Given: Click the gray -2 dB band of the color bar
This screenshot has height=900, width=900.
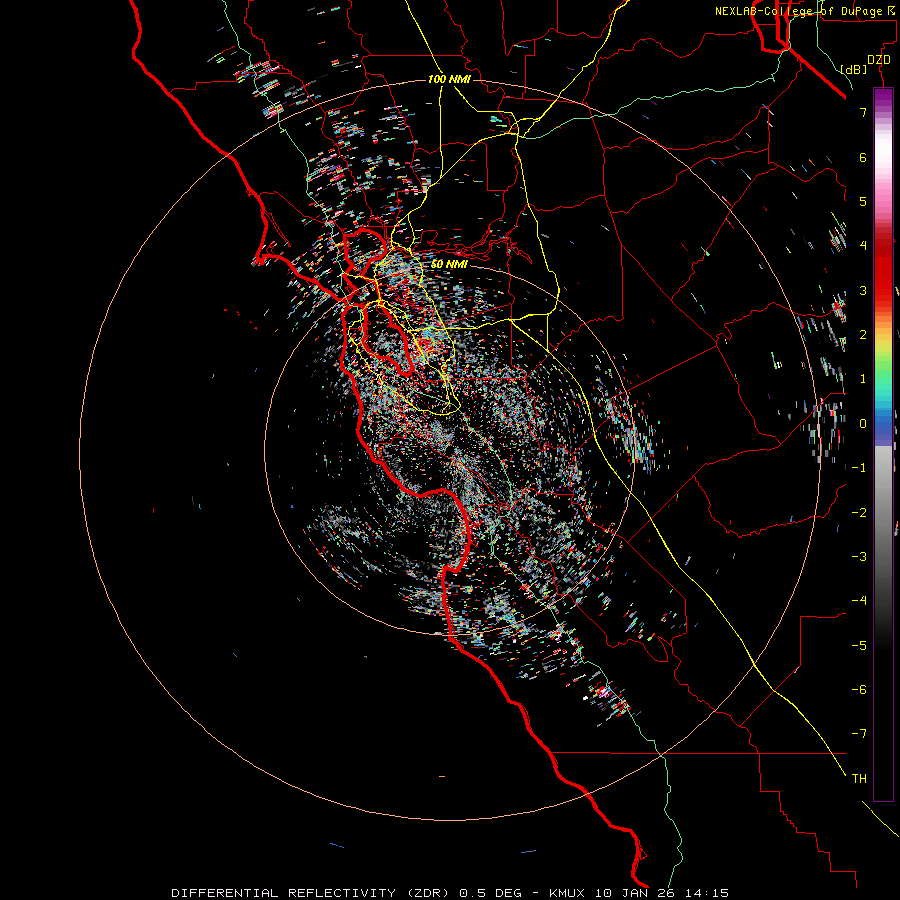Looking at the screenshot, I should pos(883,512).
